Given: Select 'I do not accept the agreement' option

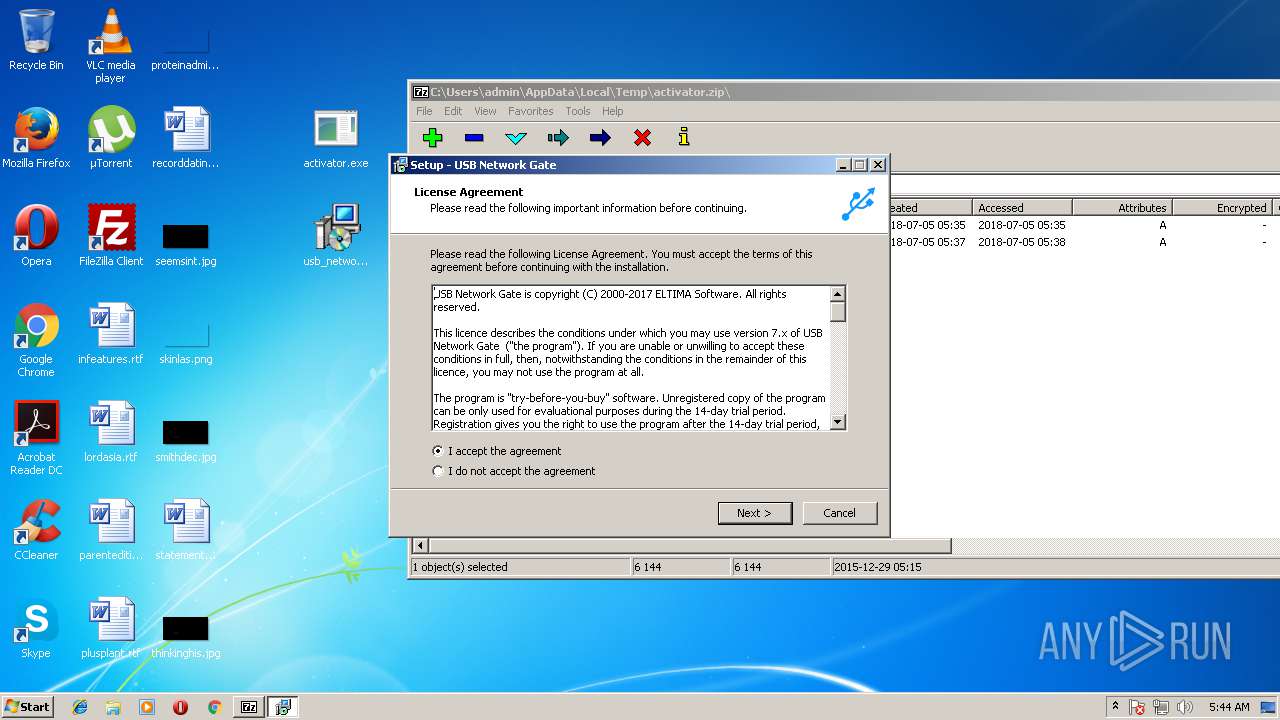Looking at the screenshot, I should [x=513, y=471].
